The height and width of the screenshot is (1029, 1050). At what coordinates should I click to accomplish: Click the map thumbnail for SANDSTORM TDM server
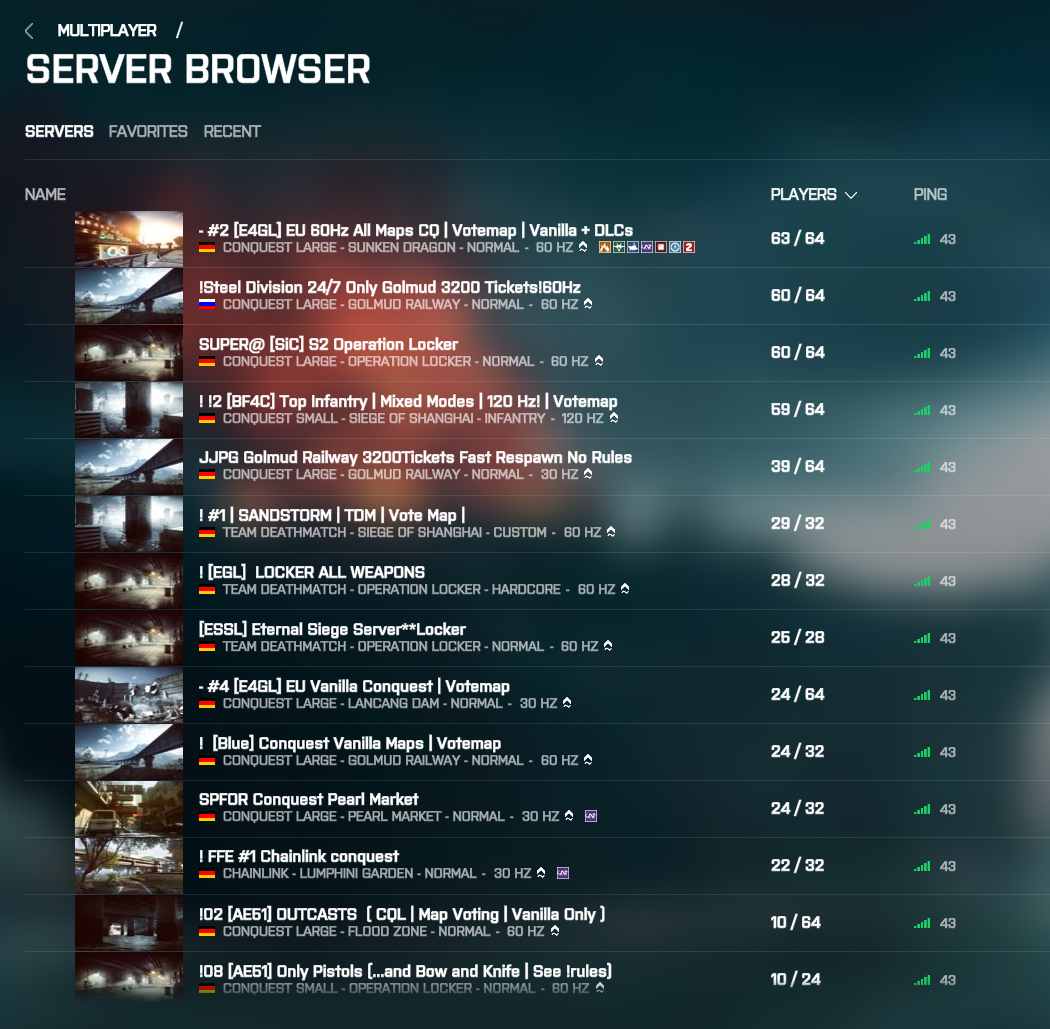(x=129, y=524)
